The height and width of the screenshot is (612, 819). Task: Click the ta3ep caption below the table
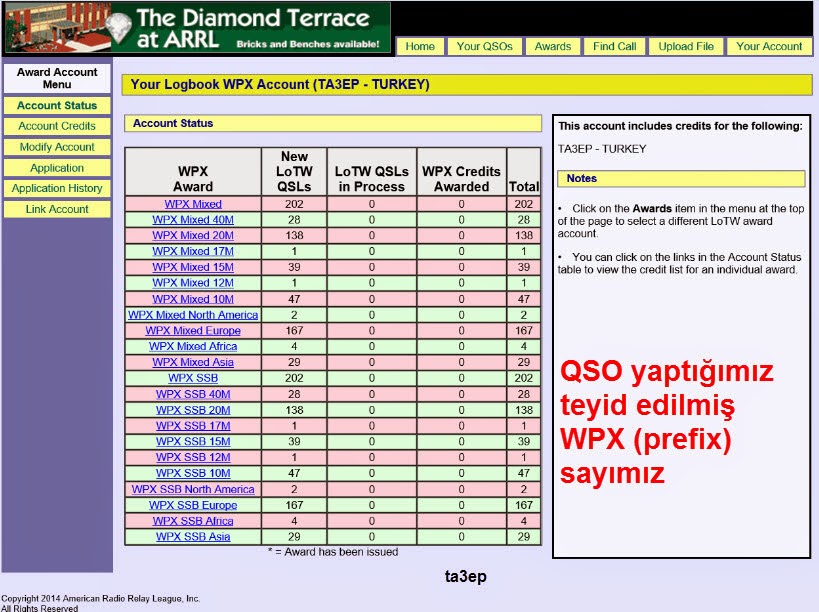pyautogui.click(x=465, y=576)
